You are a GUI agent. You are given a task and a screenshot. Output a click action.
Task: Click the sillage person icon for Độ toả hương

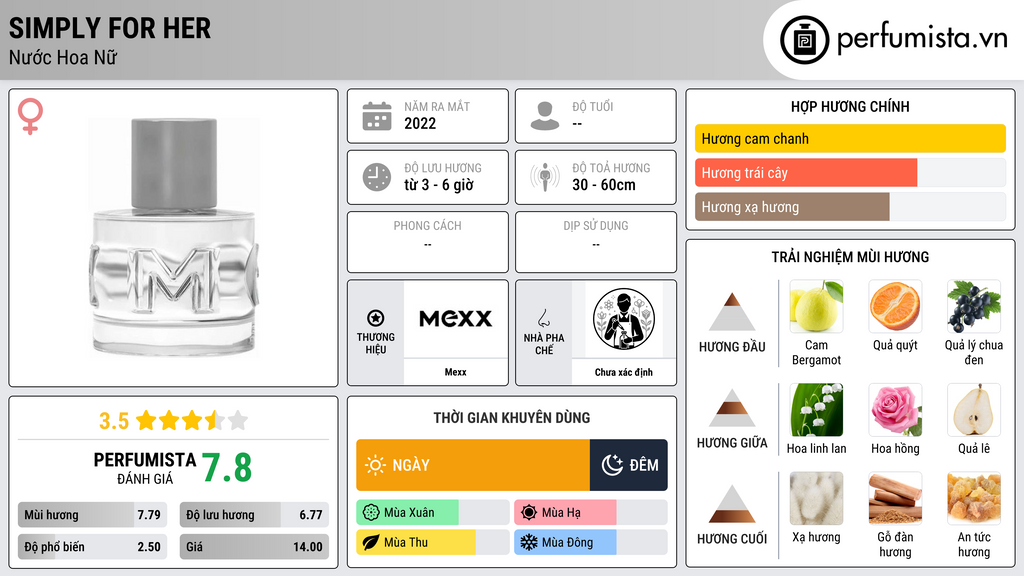(x=545, y=177)
